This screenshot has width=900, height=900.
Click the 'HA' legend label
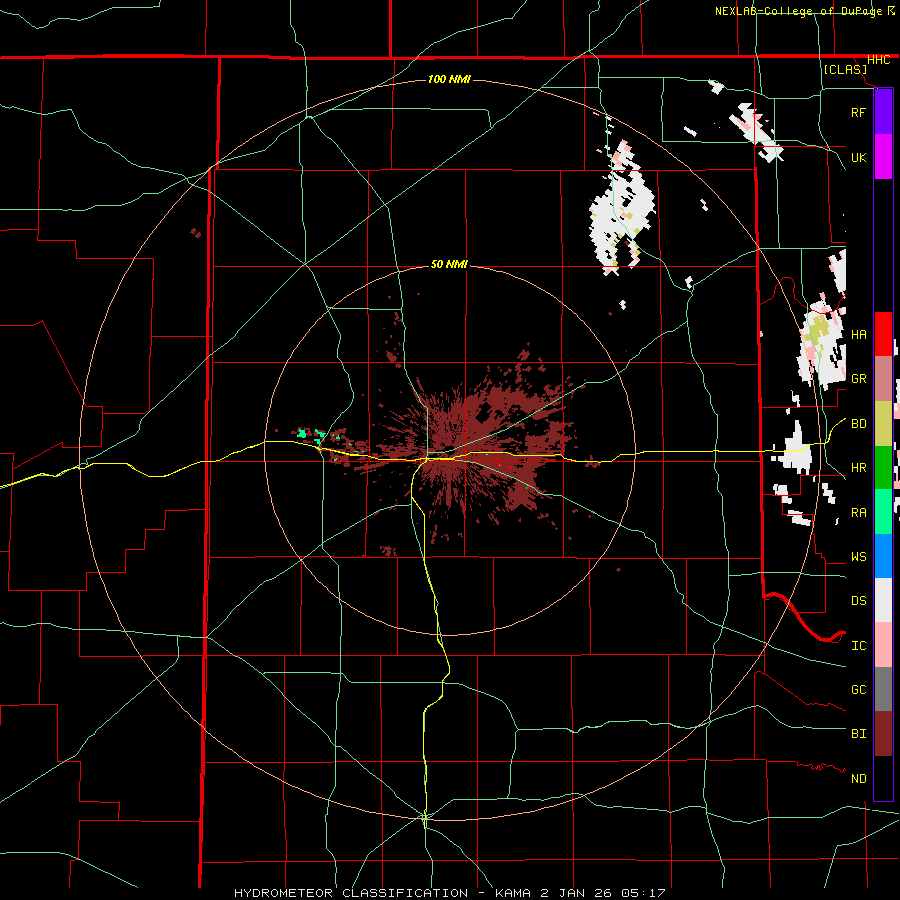[x=858, y=334]
